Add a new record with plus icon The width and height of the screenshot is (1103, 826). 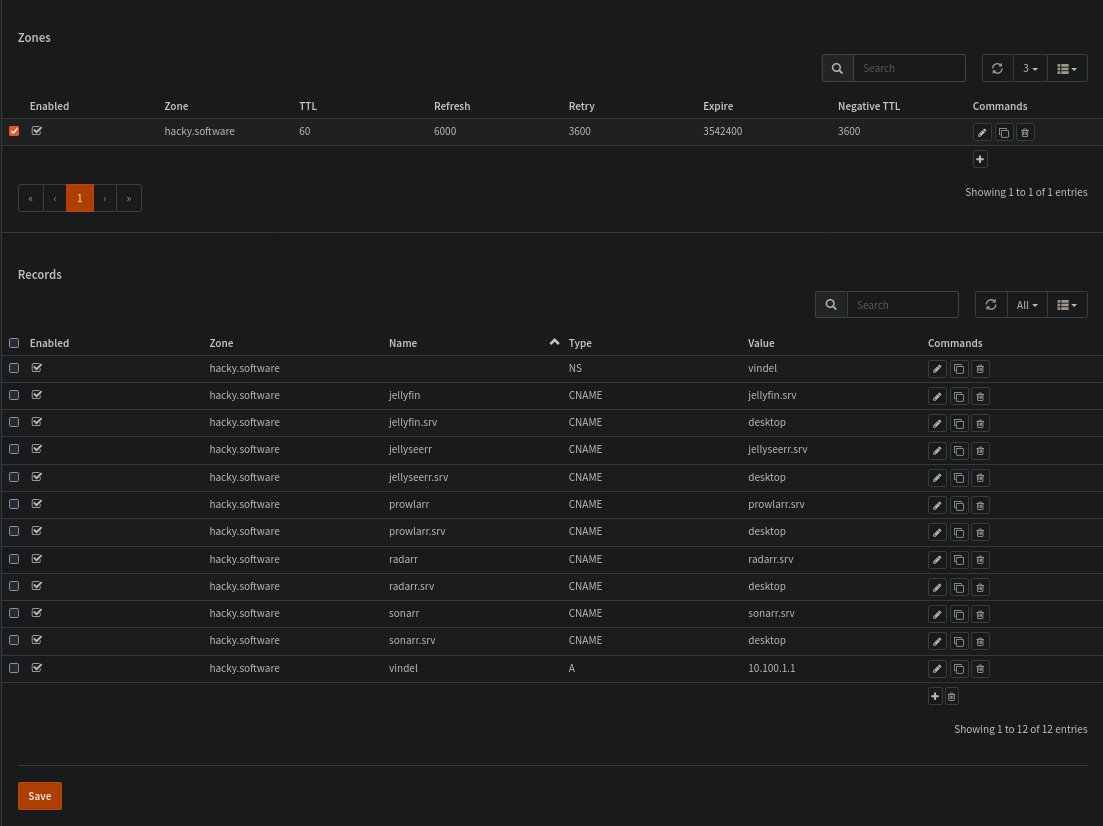935,696
